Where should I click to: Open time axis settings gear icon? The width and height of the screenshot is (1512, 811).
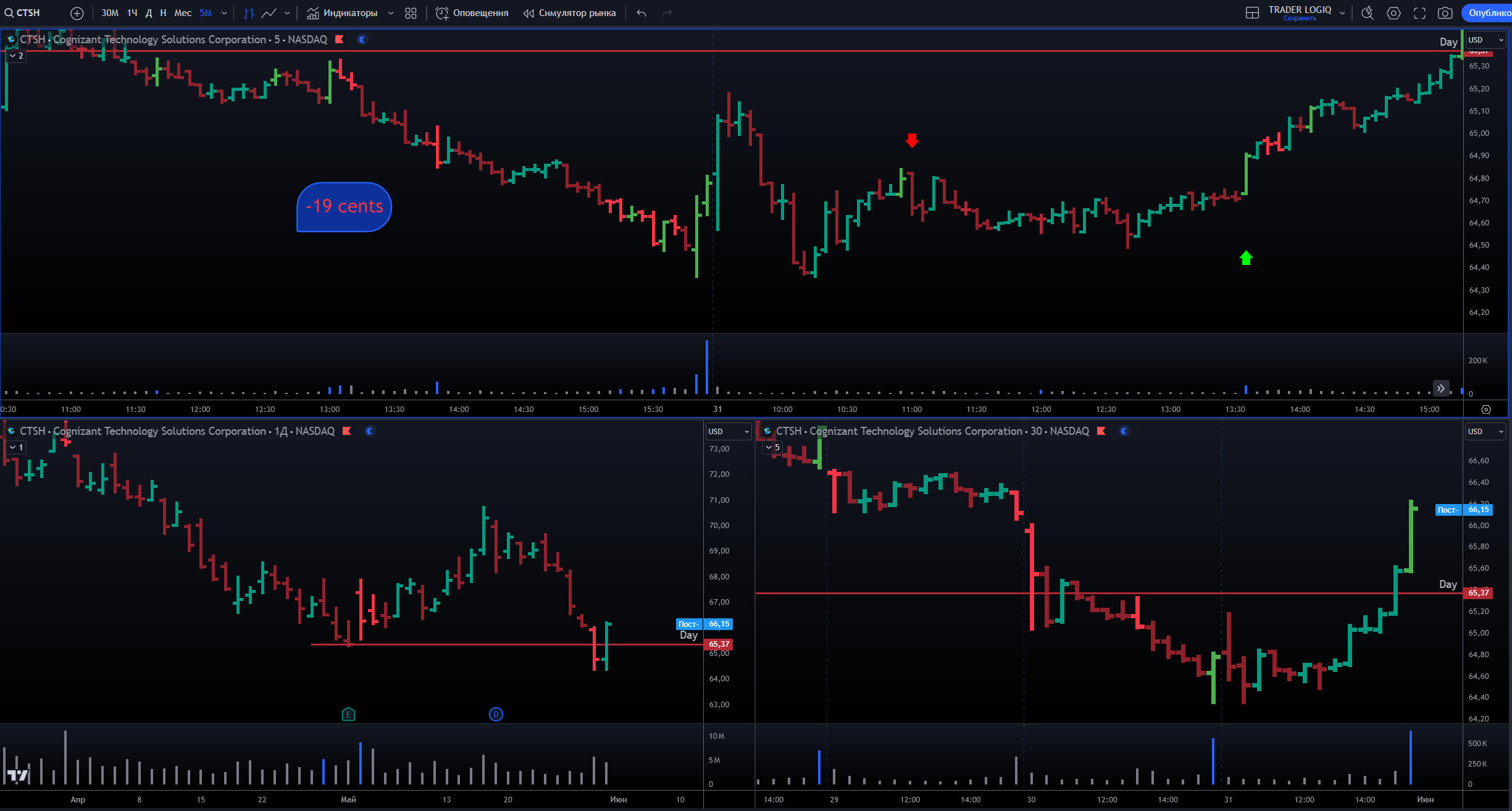[x=1486, y=410]
